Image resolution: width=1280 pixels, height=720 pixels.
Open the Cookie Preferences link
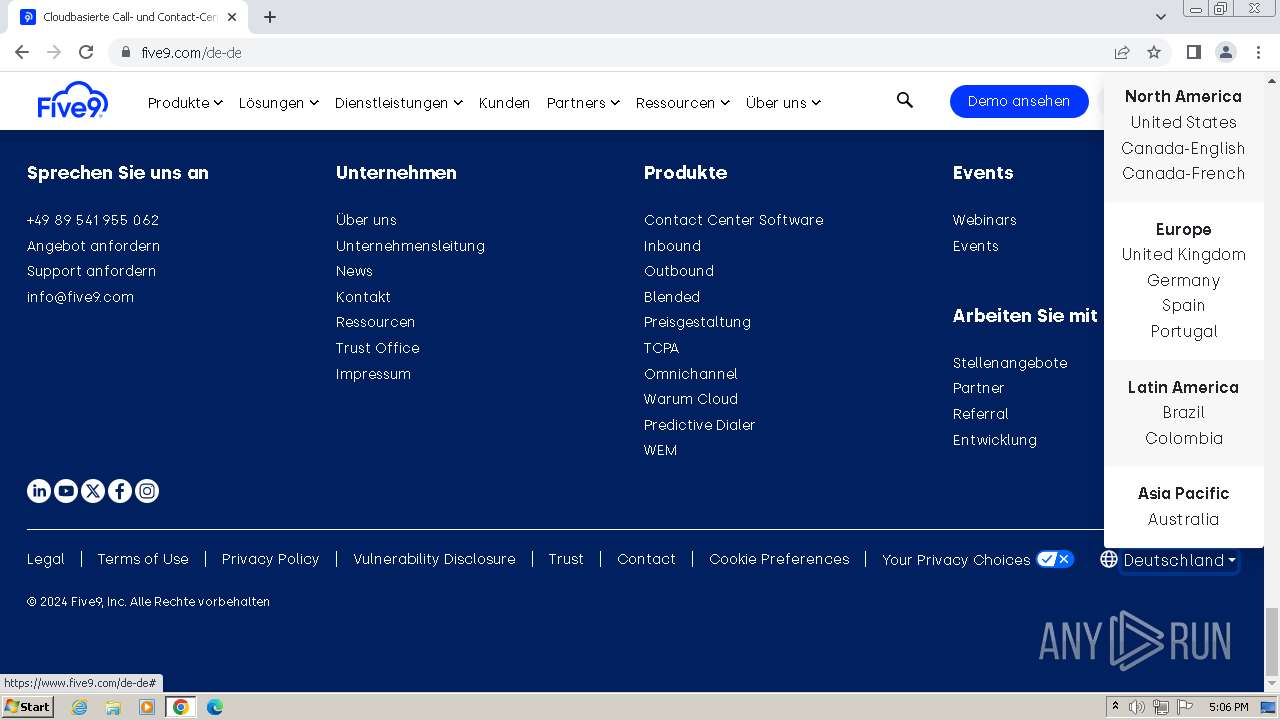[x=779, y=559]
